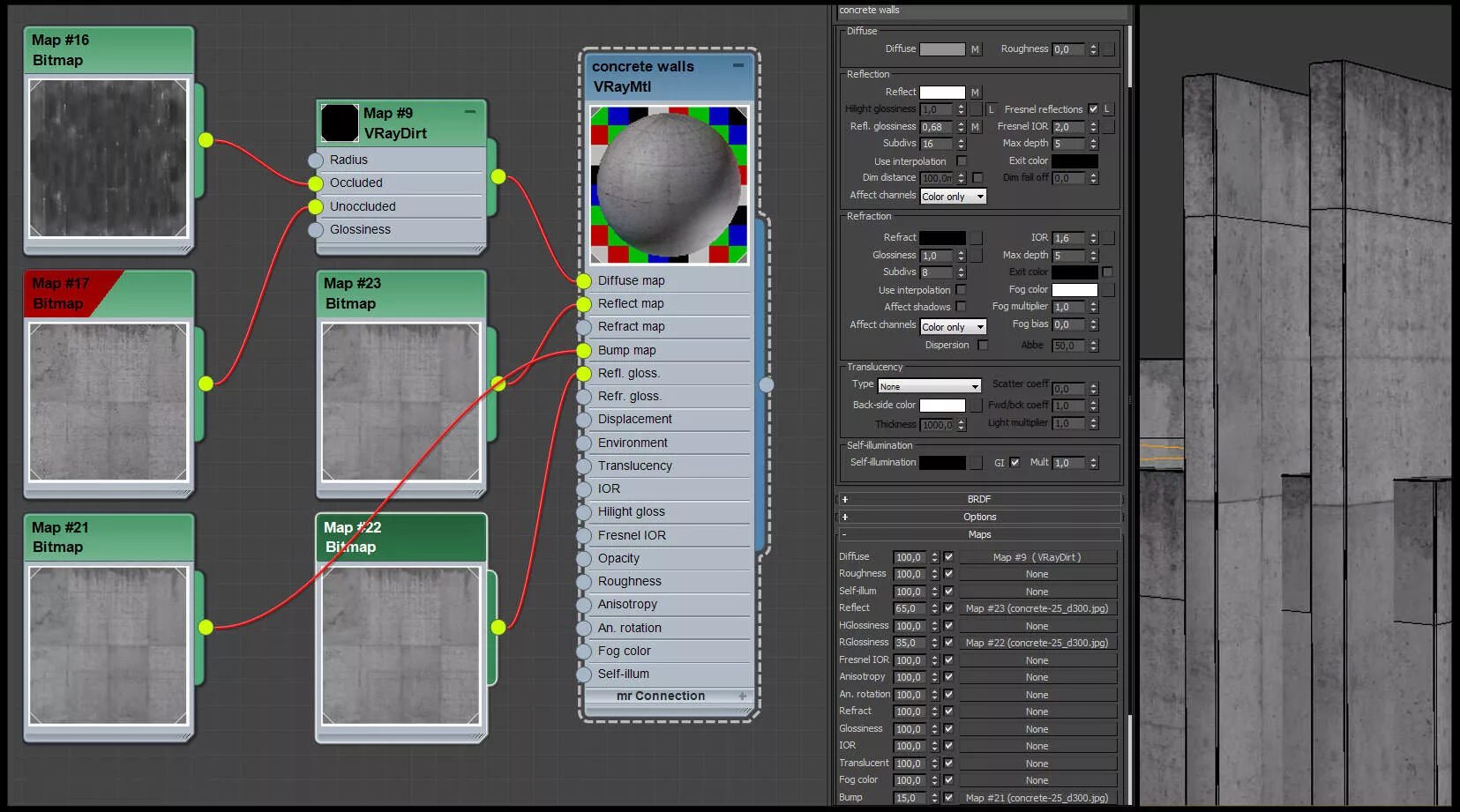Viewport: 1460px width, 812px height.
Task: Click the Refract map input socket
Action: [584, 327]
